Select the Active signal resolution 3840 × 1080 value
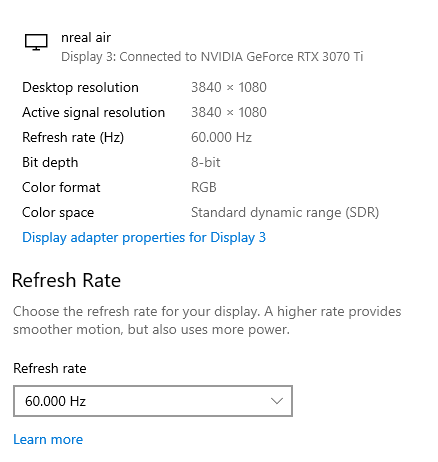 pos(229,113)
